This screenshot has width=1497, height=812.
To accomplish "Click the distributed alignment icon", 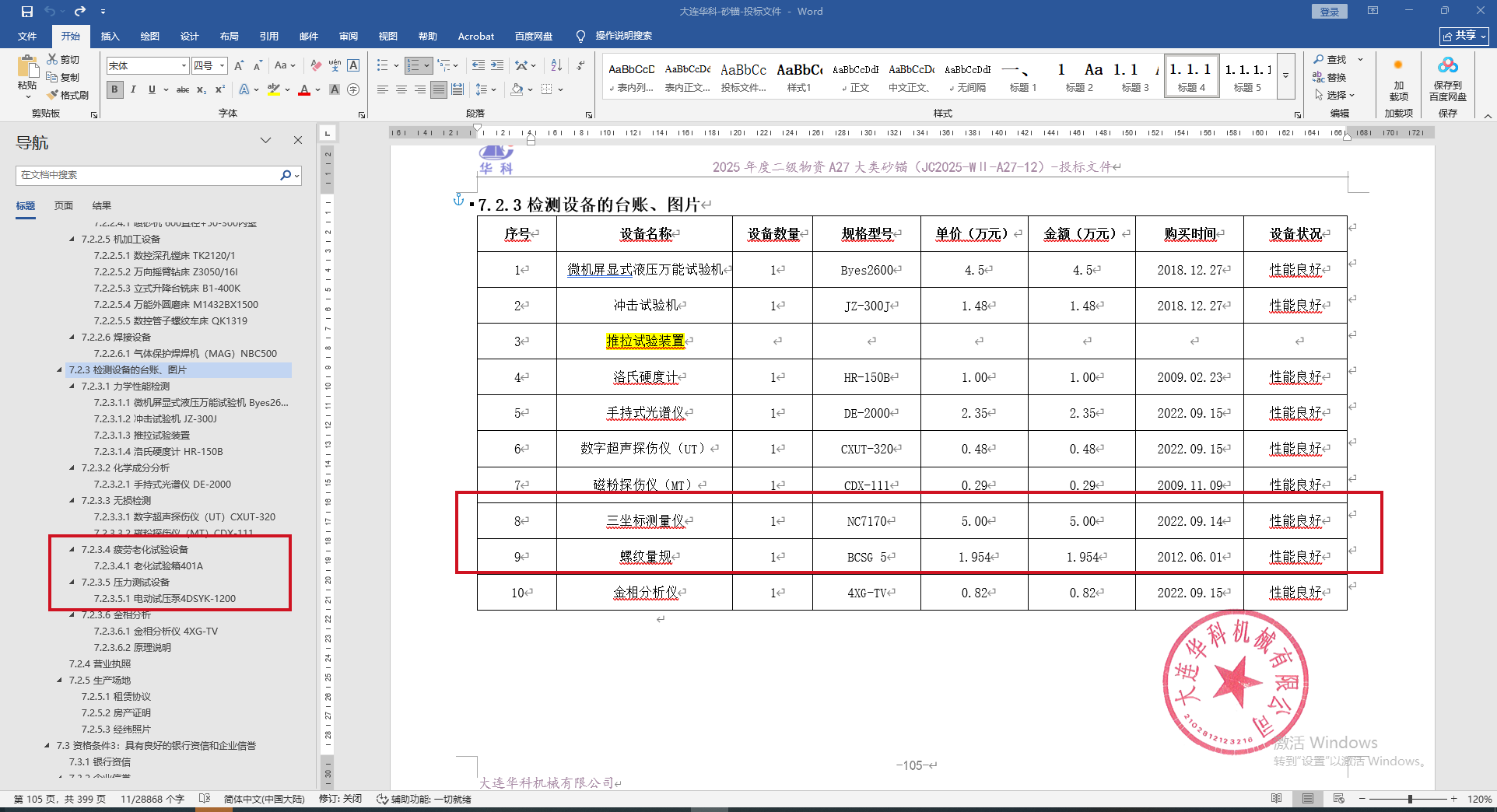I will pos(458,89).
